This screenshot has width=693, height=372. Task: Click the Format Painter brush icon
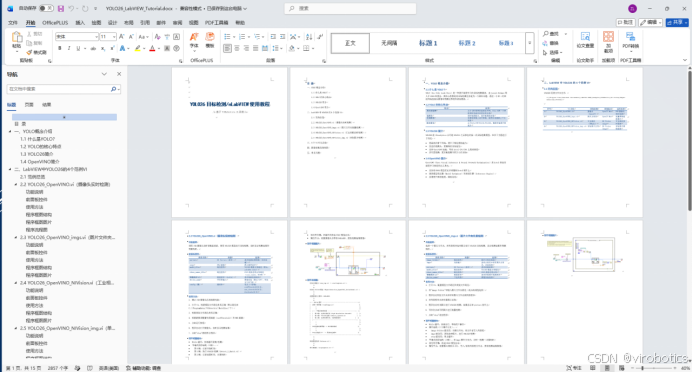[29, 52]
